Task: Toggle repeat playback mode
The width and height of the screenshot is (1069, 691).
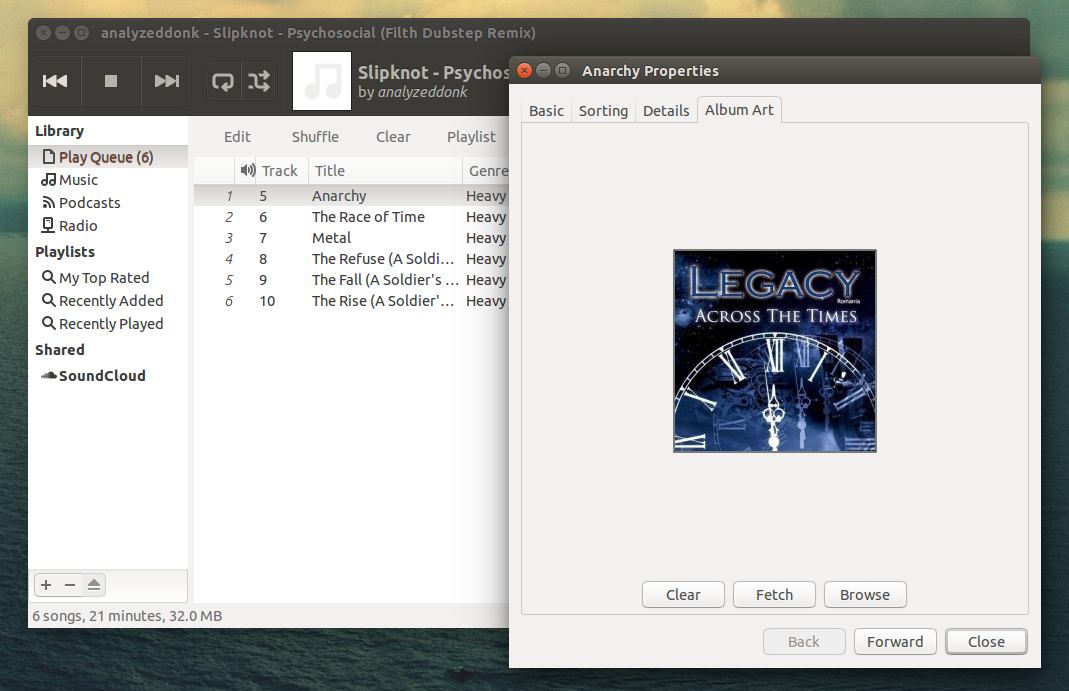Action: 222,81
